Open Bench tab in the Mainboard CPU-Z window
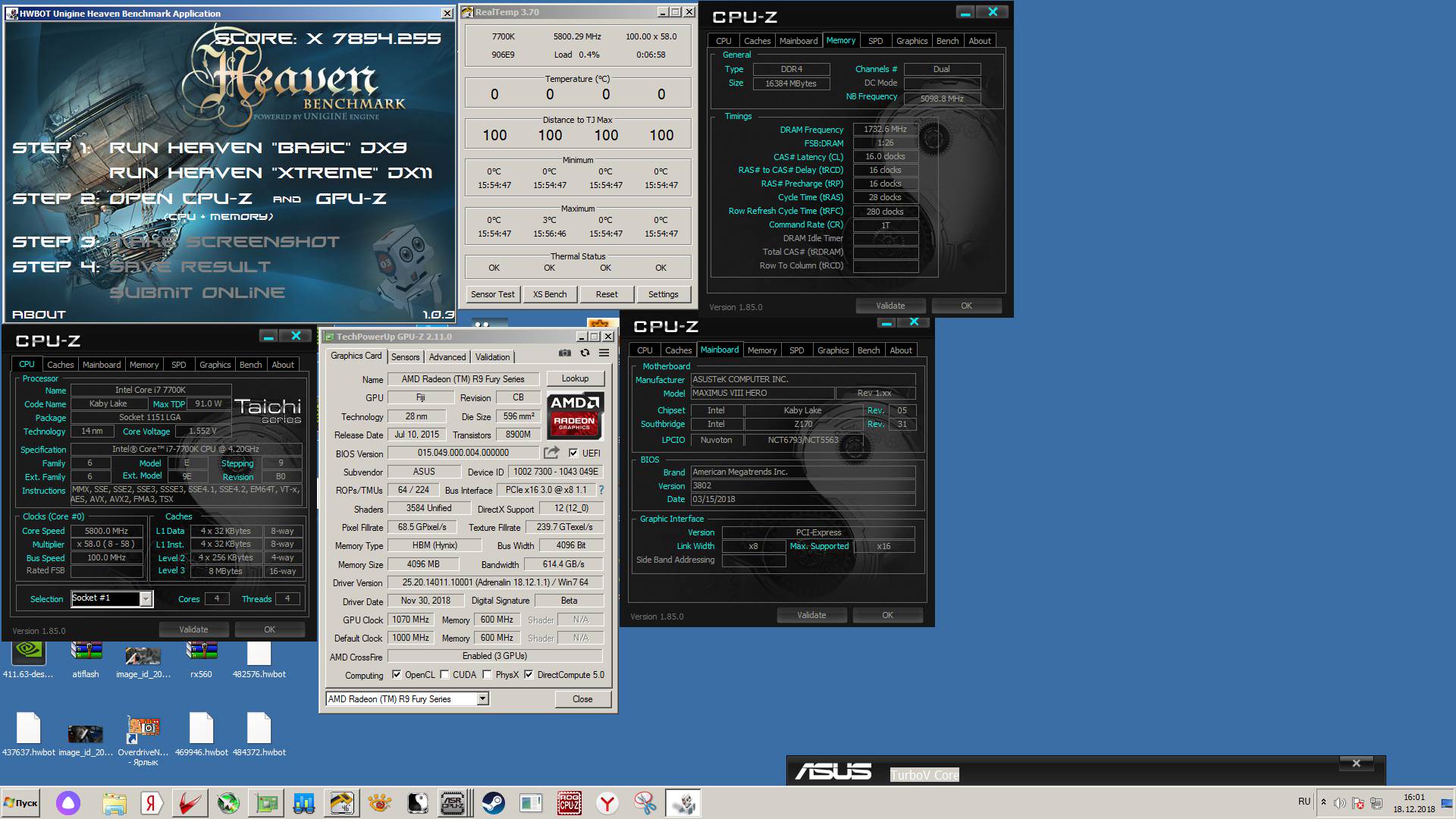Screen dimensions: 1456x819 pyautogui.click(x=868, y=350)
